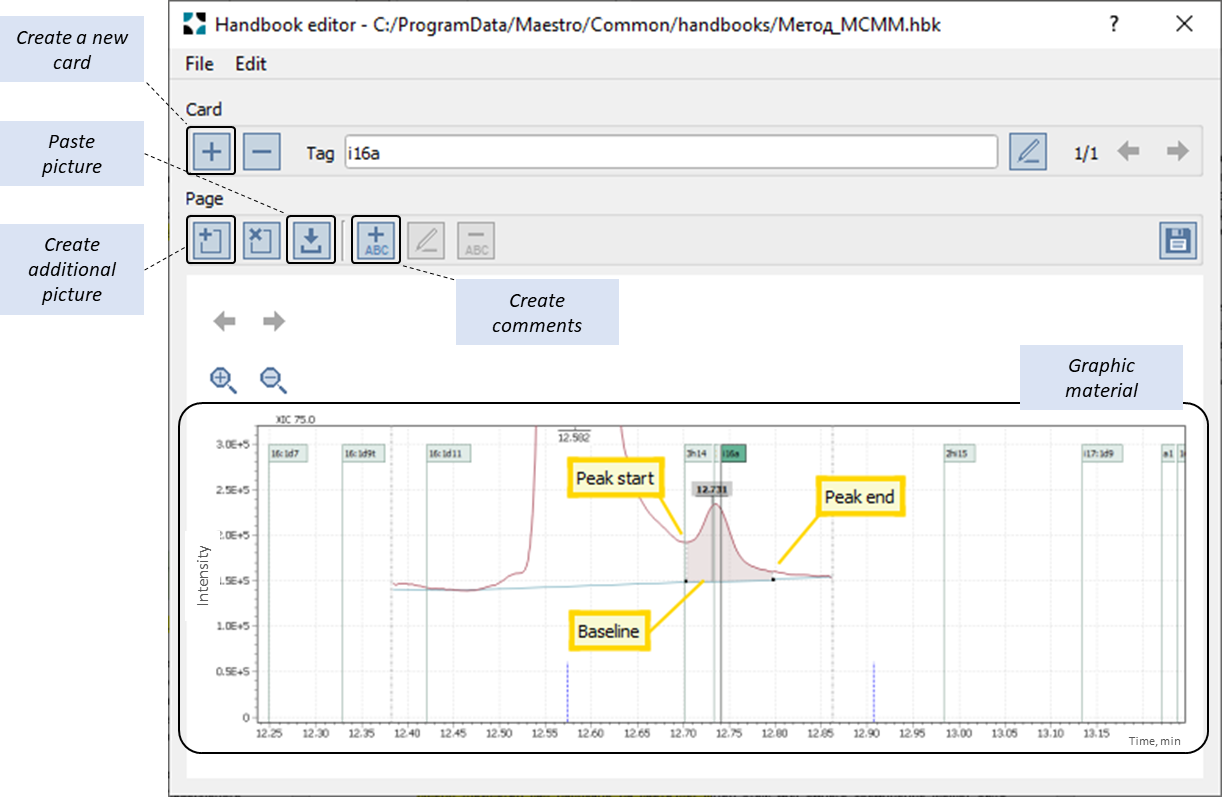The height and width of the screenshot is (797, 1222).
Task: Click the 0.5E+5 intensity axis value
Action: 233,672
